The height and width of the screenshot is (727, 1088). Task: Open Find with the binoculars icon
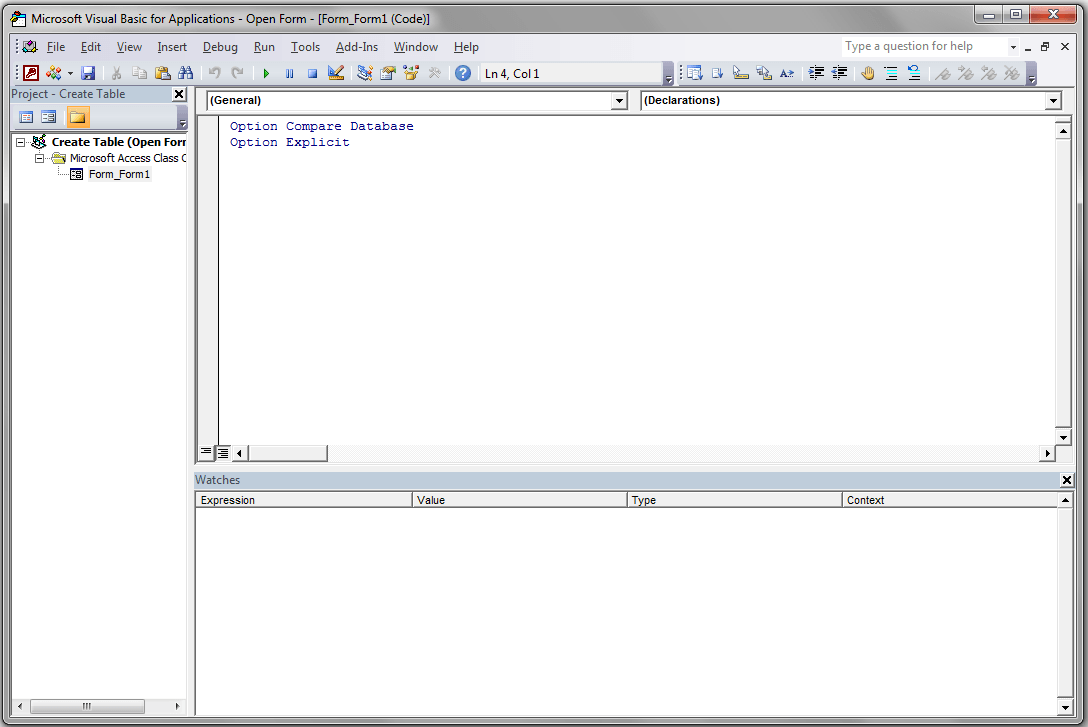click(185, 73)
